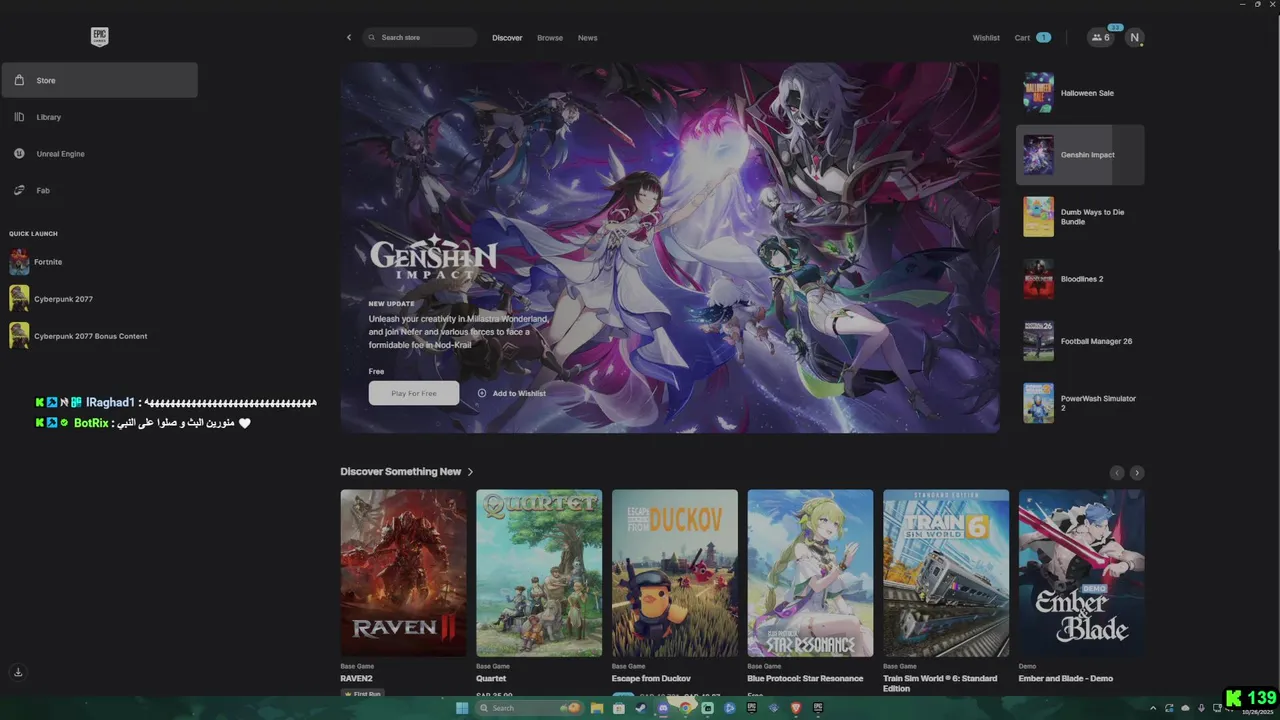Click the Genshin Impact hero banner
Viewport: 1280px width, 720px height.
(x=670, y=248)
